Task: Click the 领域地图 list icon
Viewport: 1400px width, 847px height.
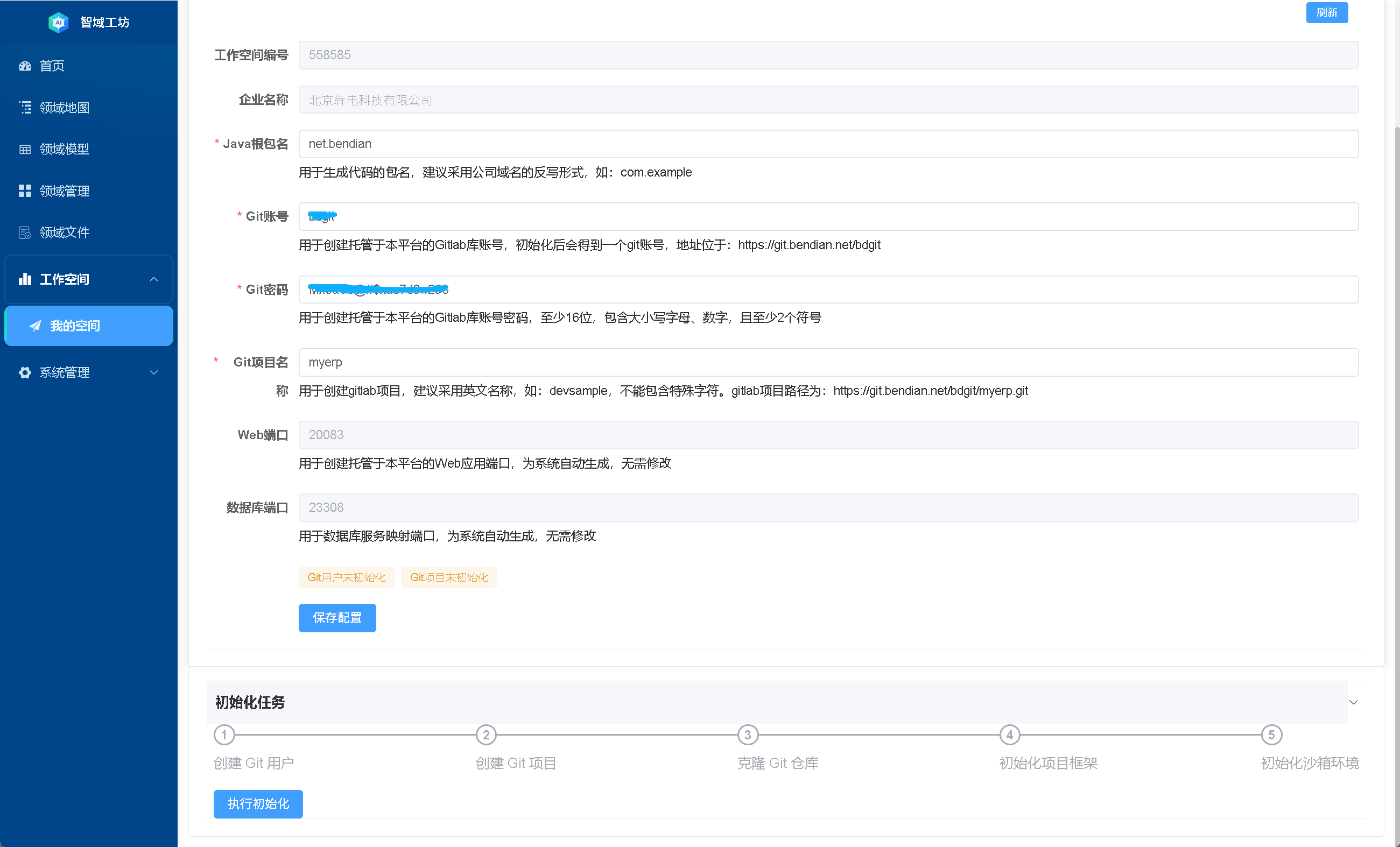Action: [x=25, y=108]
